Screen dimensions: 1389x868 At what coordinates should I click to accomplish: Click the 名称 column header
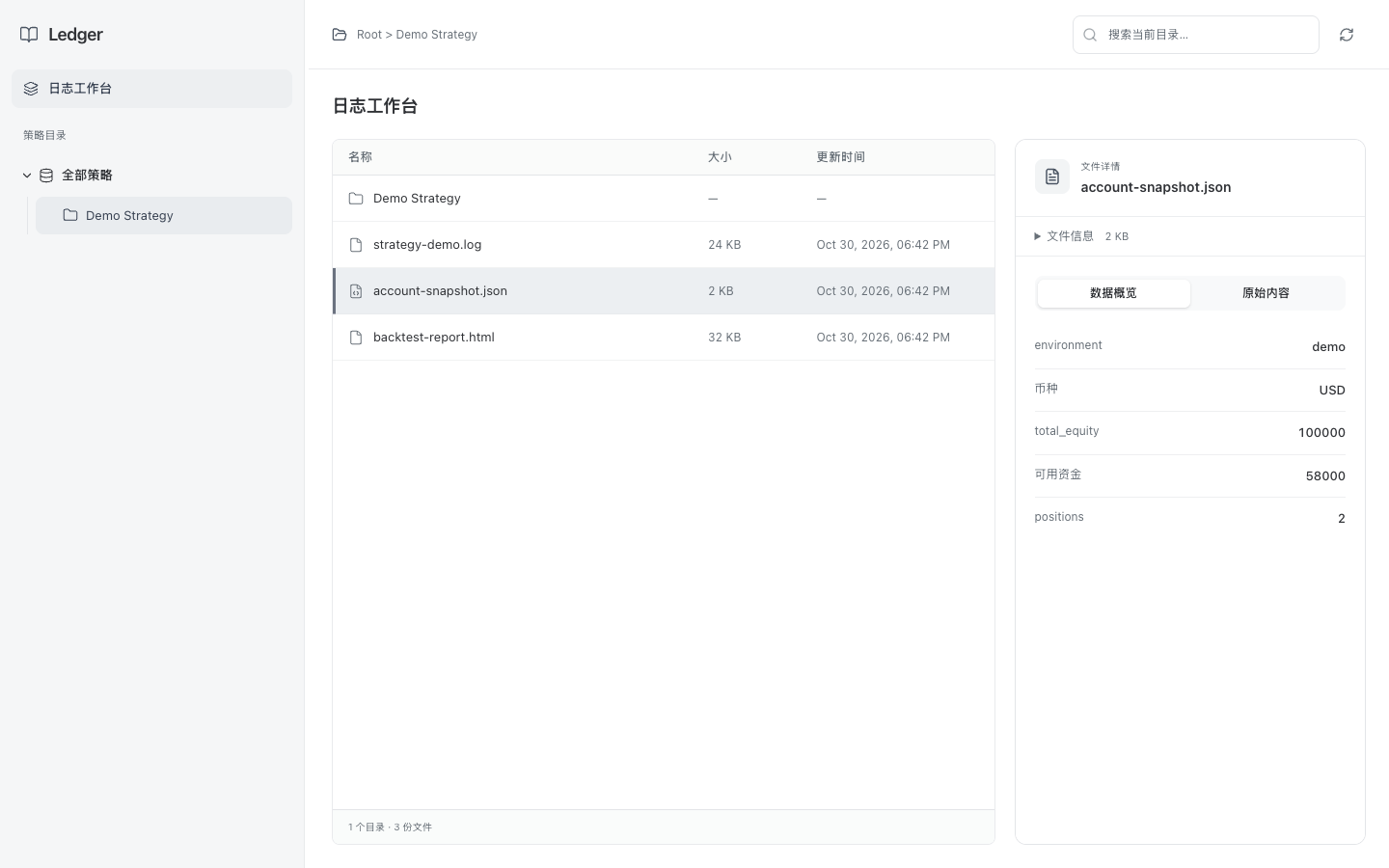pyautogui.click(x=360, y=157)
